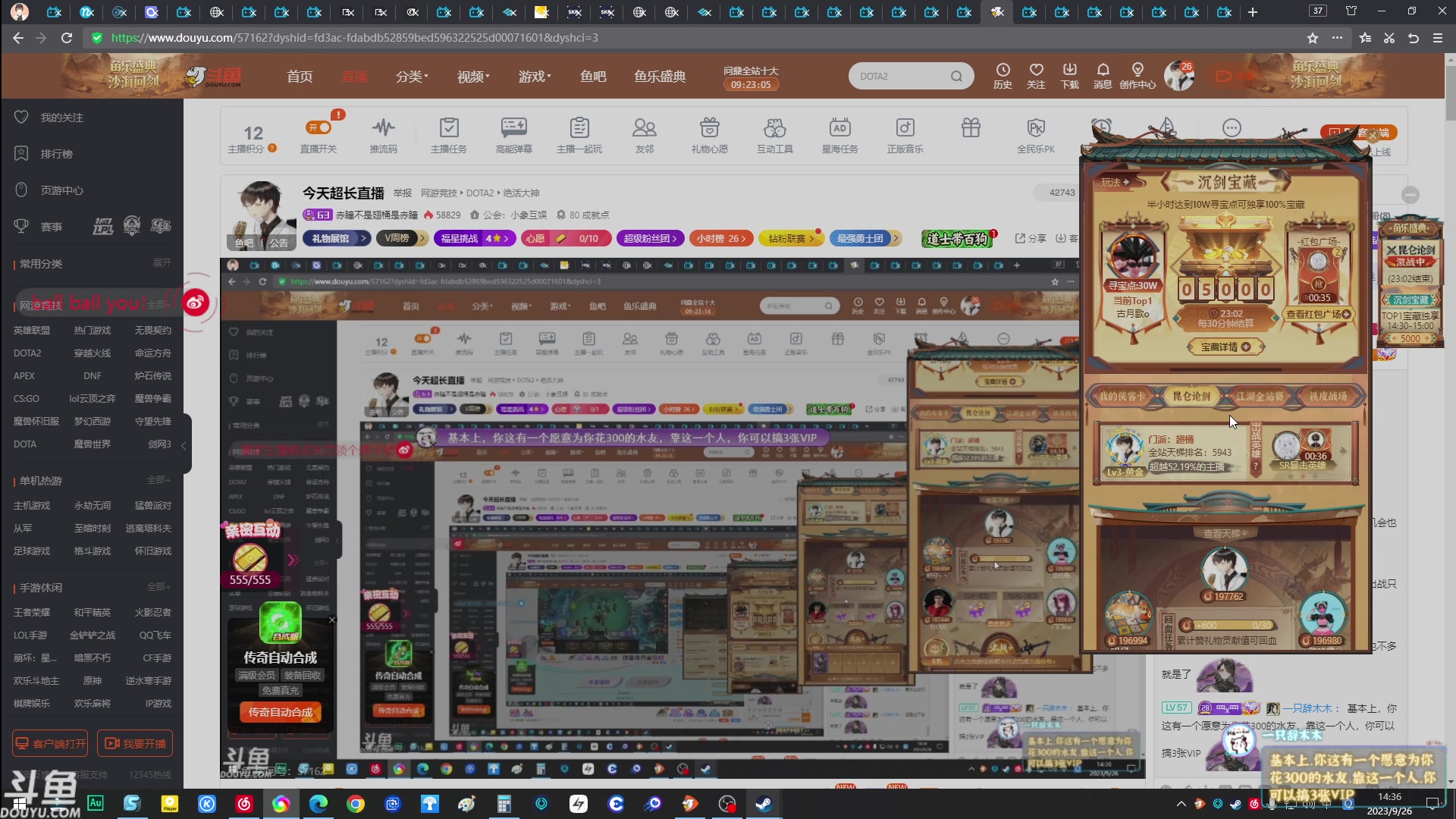Open the 高能弹幕 danmaku tool
The width and height of the screenshot is (1456, 819).
pyautogui.click(x=514, y=135)
